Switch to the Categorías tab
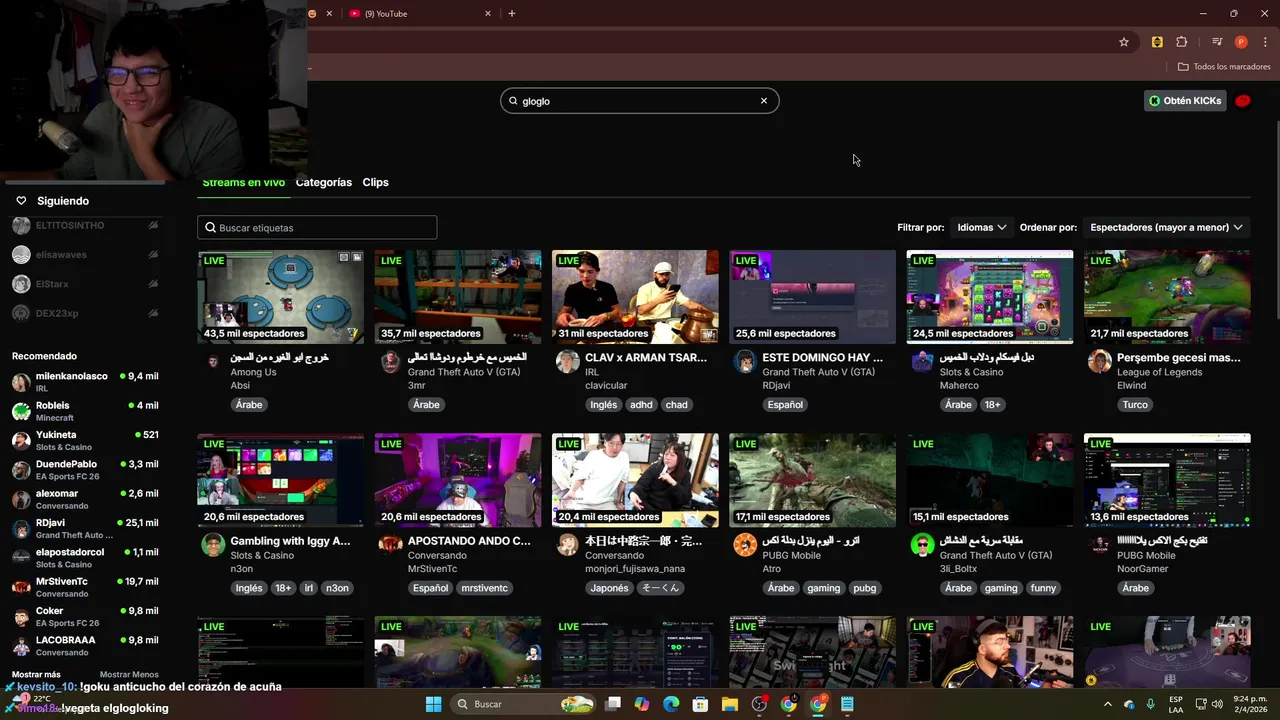1280x720 pixels. 324,182
